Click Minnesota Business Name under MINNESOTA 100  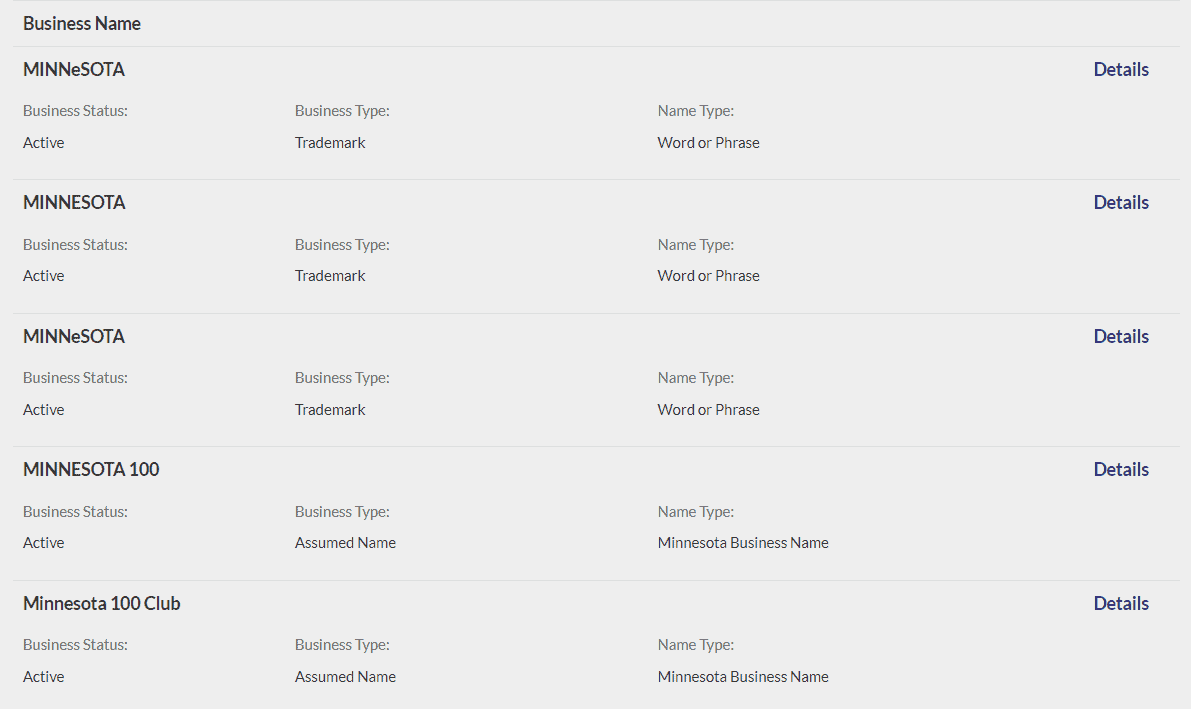[743, 543]
